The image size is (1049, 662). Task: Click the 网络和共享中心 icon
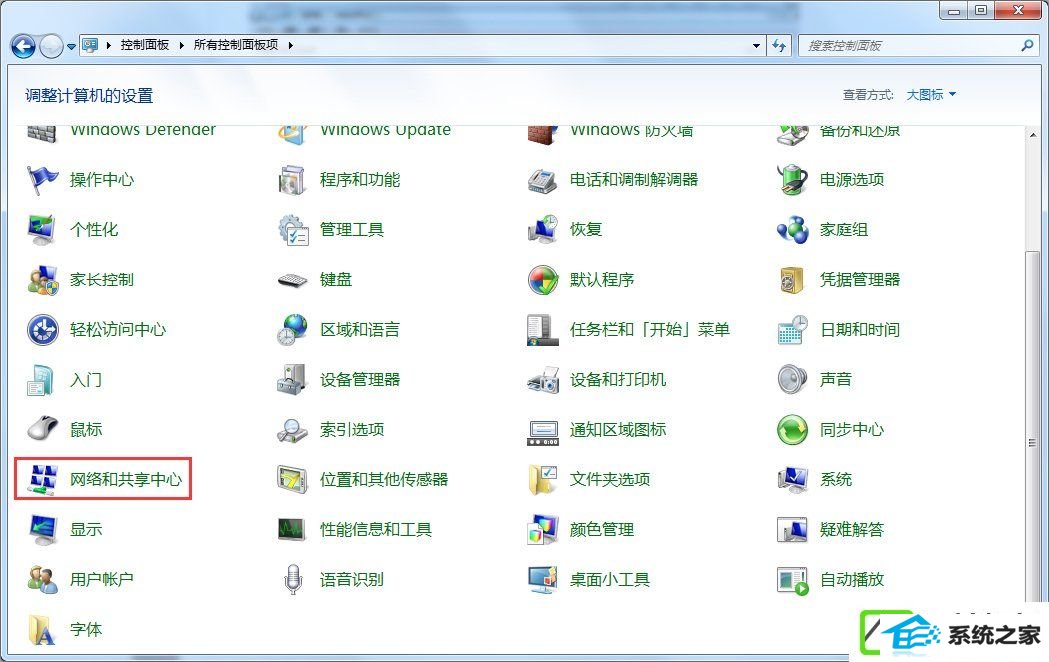(x=43, y=479)
